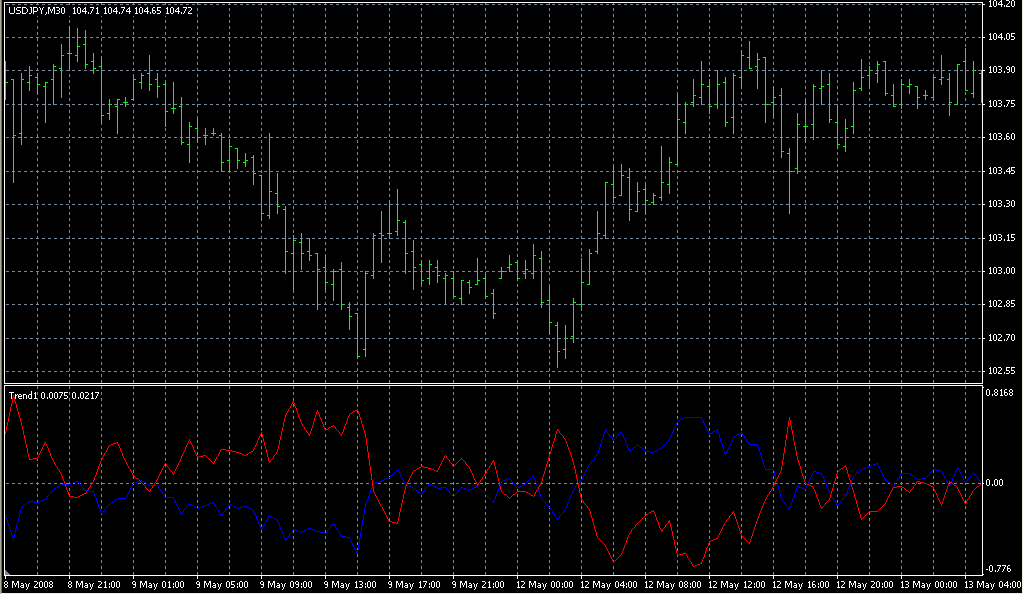The height and width of the screenshot is (594, 1024).
Task: Click the 9 May 13:00 time label
Action: 350,584
